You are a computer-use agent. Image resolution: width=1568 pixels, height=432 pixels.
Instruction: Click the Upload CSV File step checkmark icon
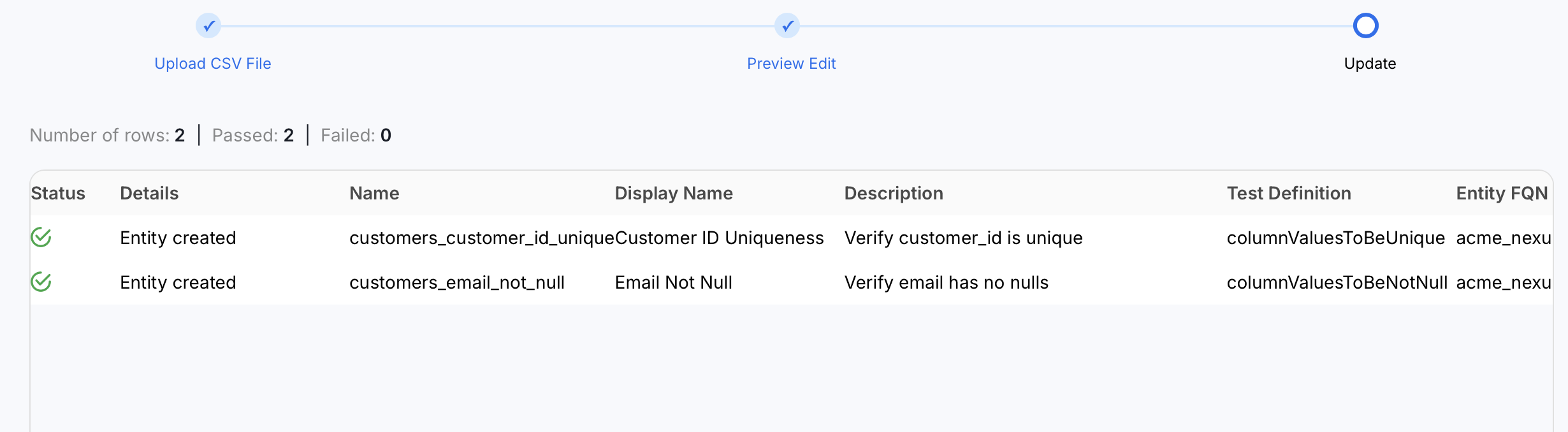pyautogui.click(x=208, y=26)
